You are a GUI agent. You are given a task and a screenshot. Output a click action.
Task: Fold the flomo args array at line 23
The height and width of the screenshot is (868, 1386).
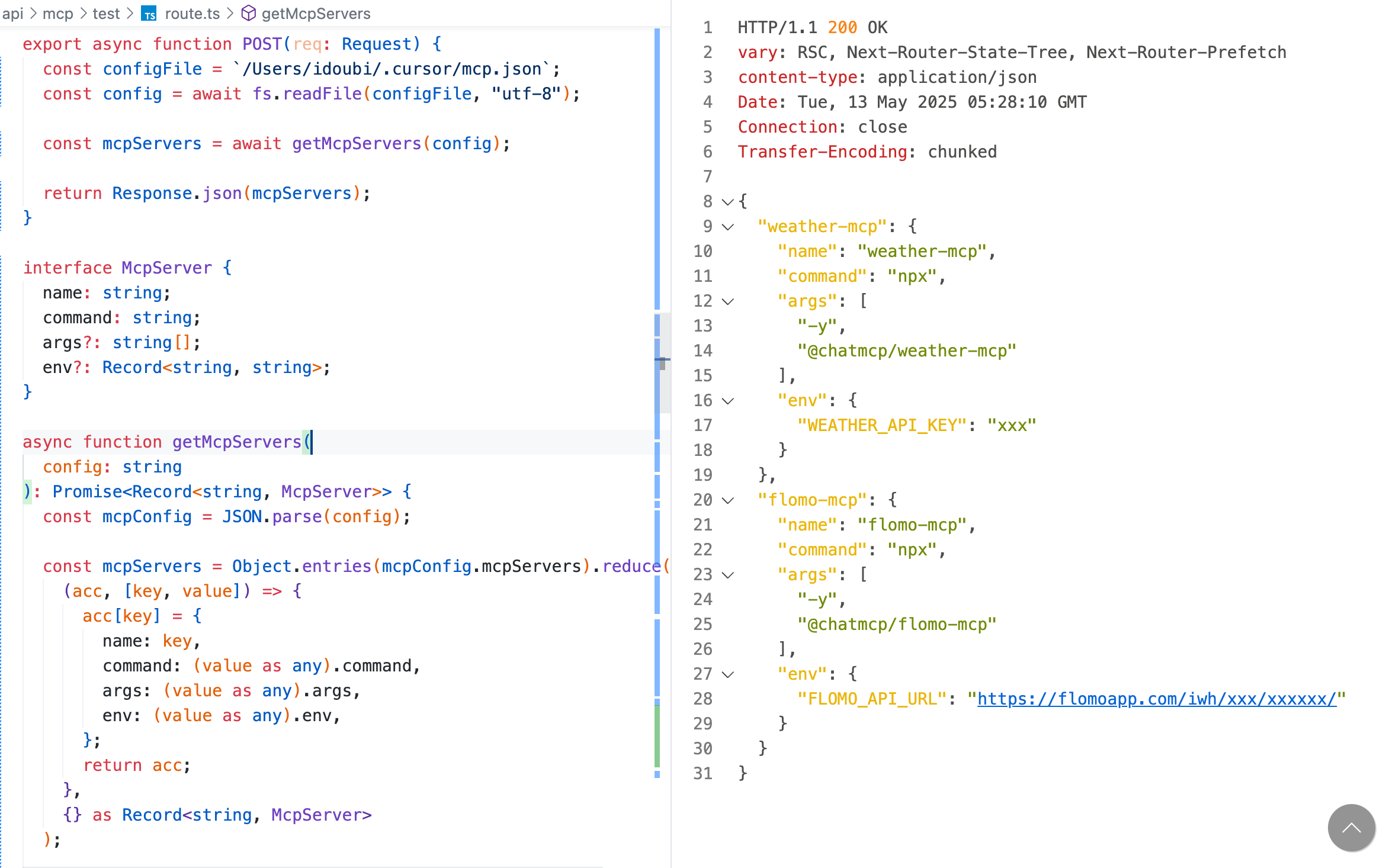click(x=728, y=575)
